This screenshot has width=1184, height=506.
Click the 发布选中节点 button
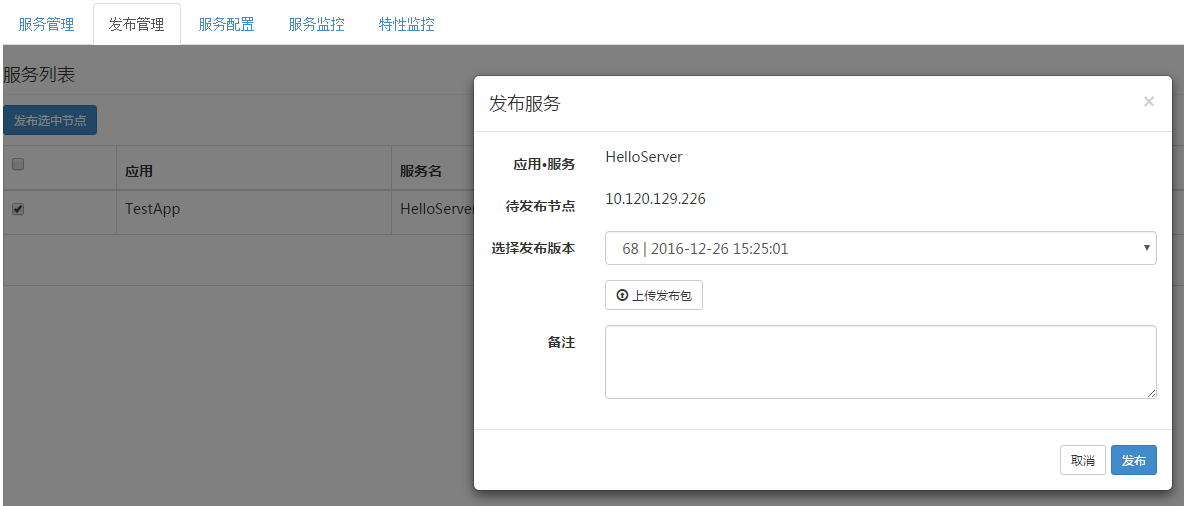coord(50,120)
